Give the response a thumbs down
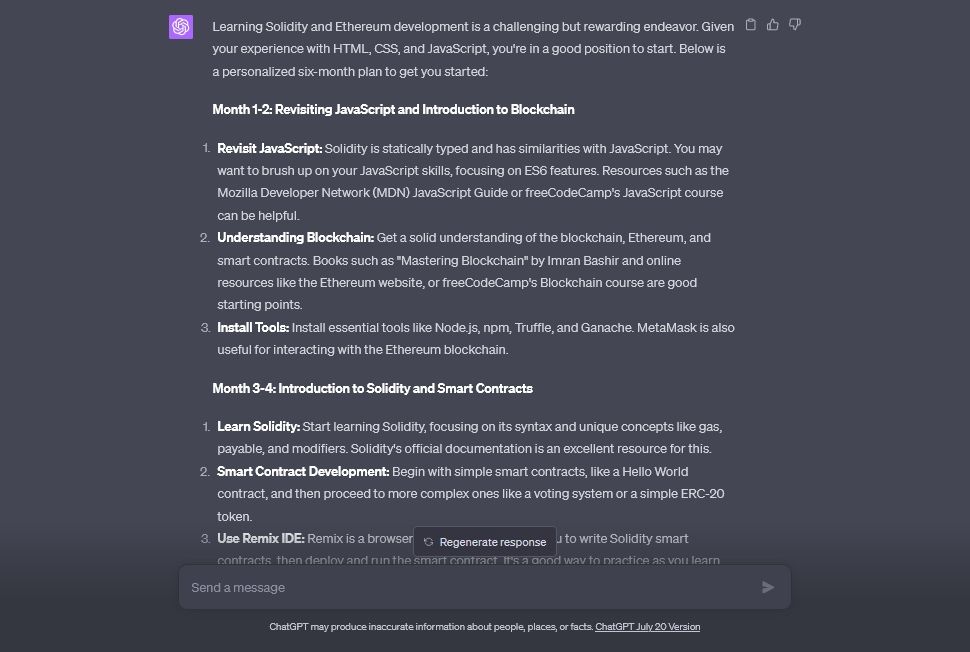The width and height of the screenshot is (970, 652). [795, 25]
